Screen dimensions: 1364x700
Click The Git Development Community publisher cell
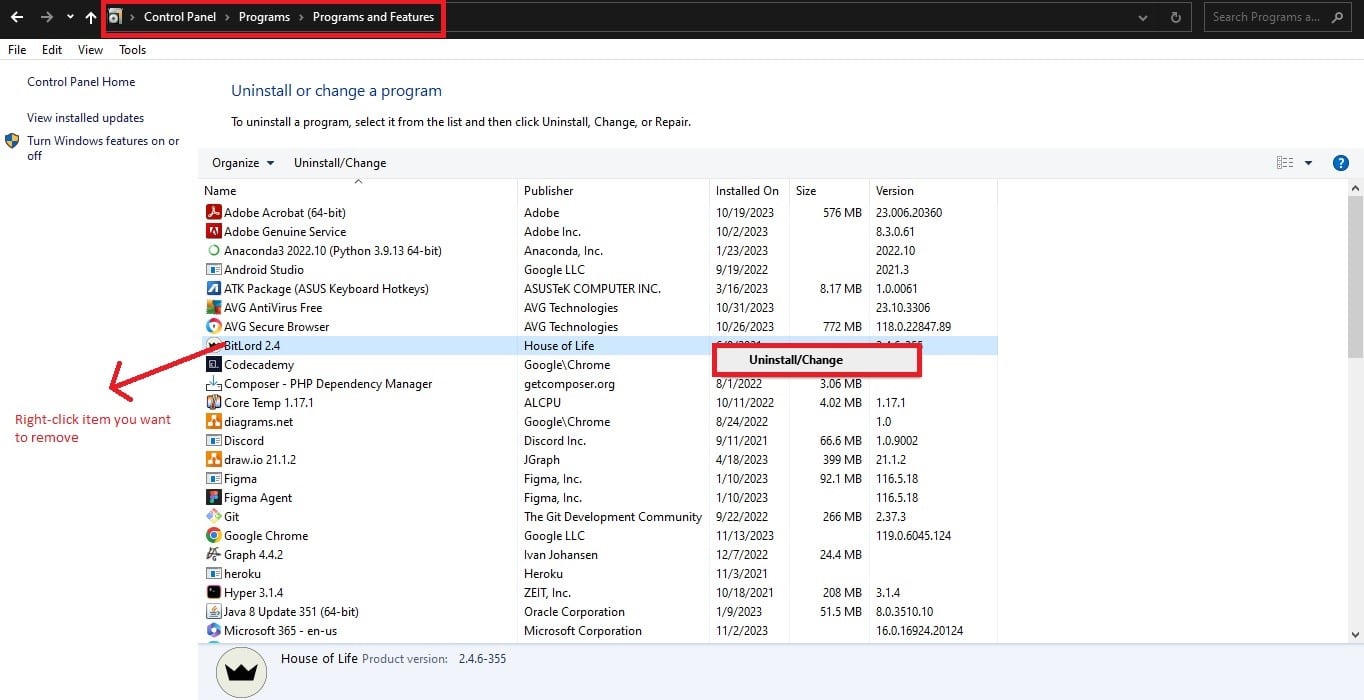click(613, 516)
